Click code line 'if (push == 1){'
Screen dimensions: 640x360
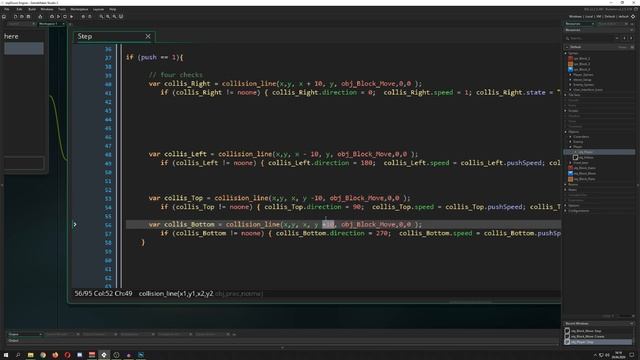[154, 57]
